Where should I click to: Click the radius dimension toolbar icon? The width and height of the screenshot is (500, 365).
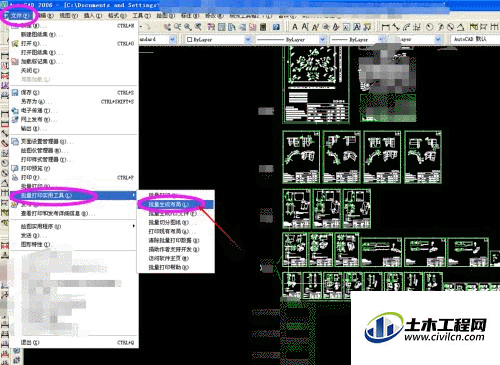click(x=430, y=27)
